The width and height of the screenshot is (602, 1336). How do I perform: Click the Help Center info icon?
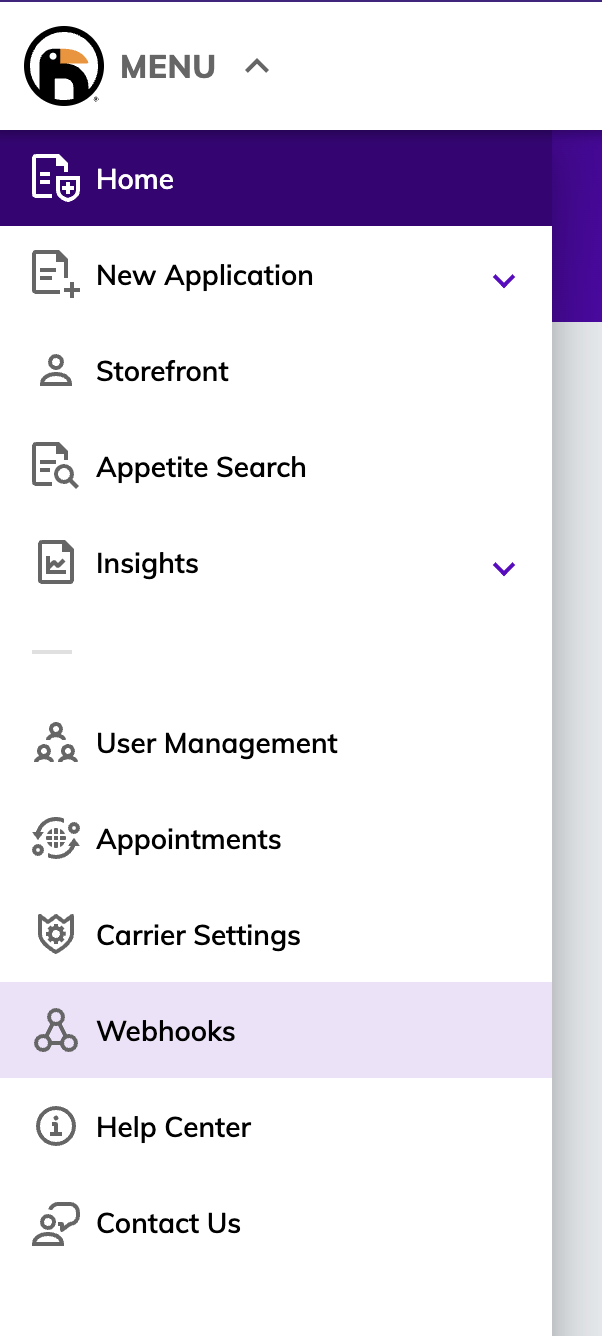(55, 1127)
